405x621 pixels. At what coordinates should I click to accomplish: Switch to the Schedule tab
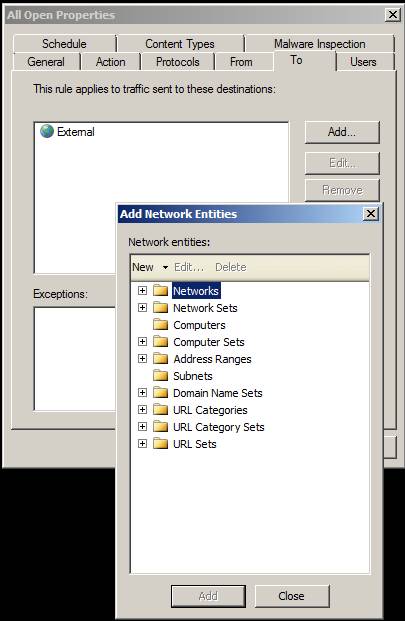64,44
